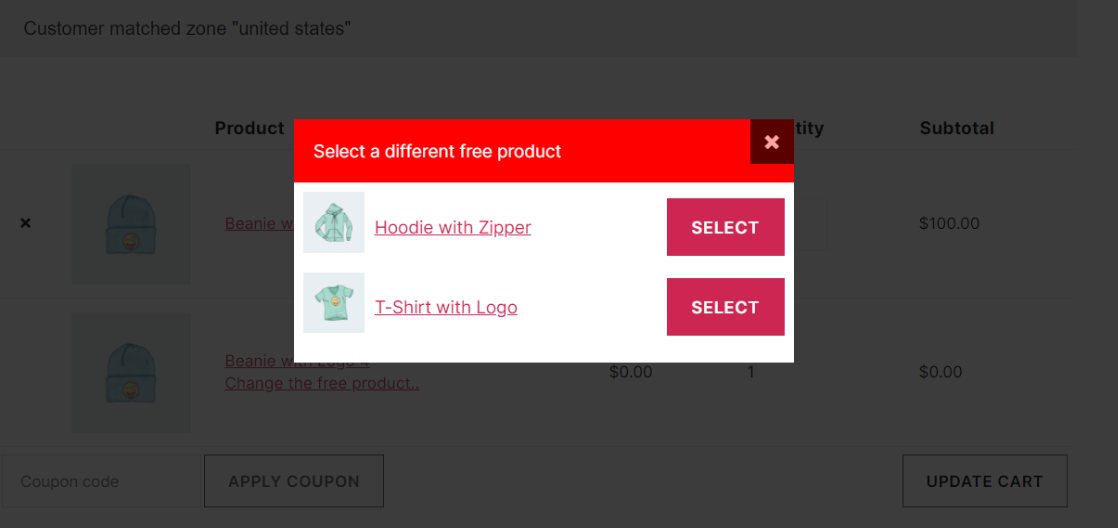Viewport: 1118px width, 528px height.
Task: Click the T-Shirt with Logo thumbnail
Action: click(x=334, y=303)
